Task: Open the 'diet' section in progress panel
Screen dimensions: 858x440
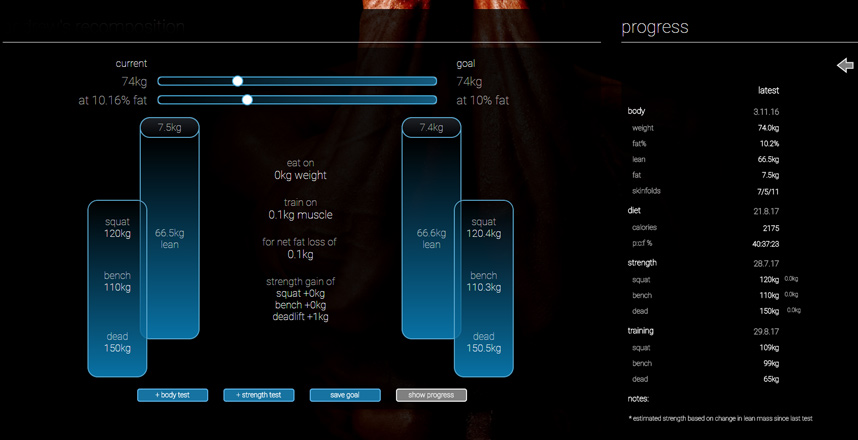Action: [636, 211]
